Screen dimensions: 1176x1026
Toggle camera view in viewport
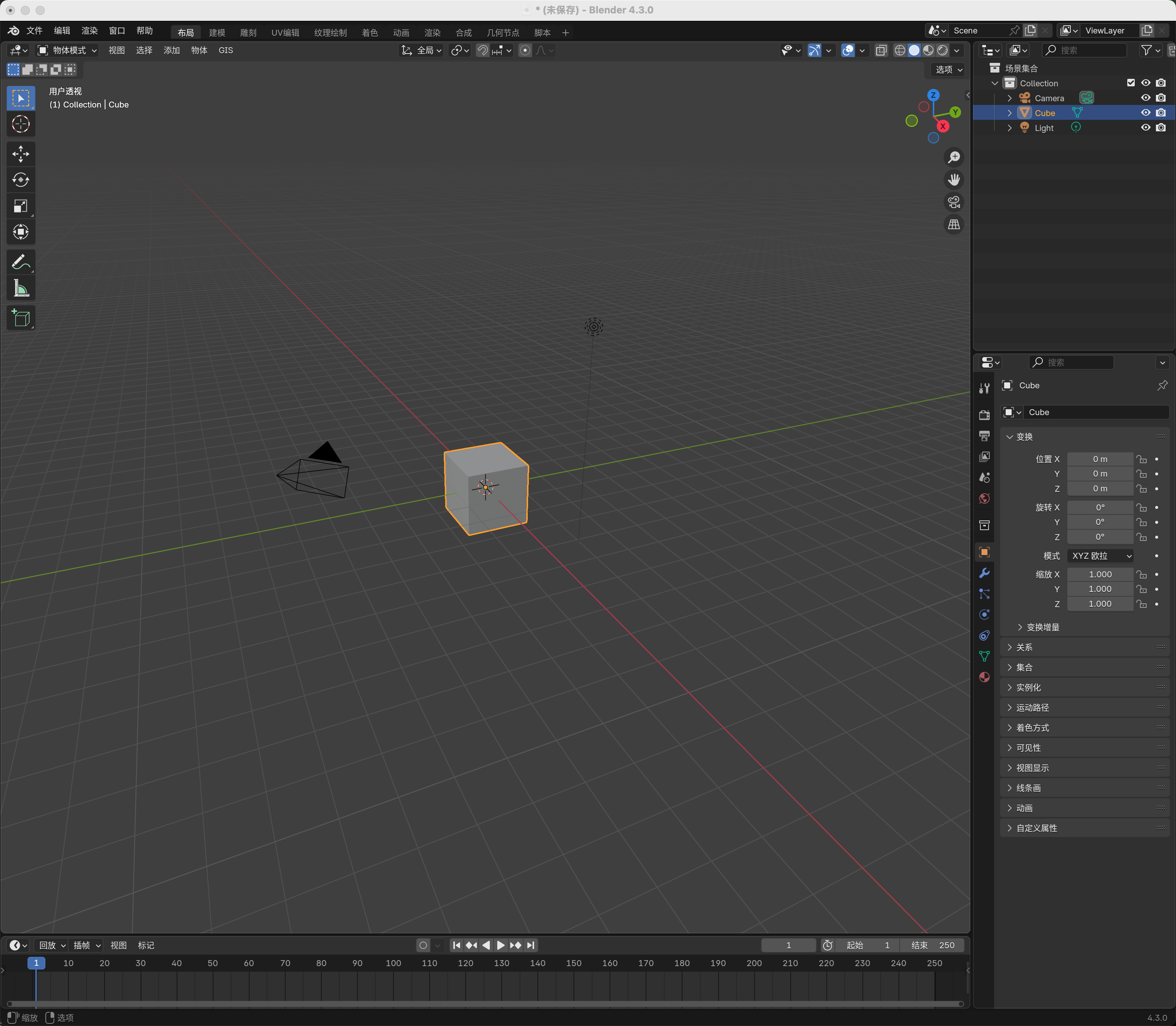coord(953,202)
